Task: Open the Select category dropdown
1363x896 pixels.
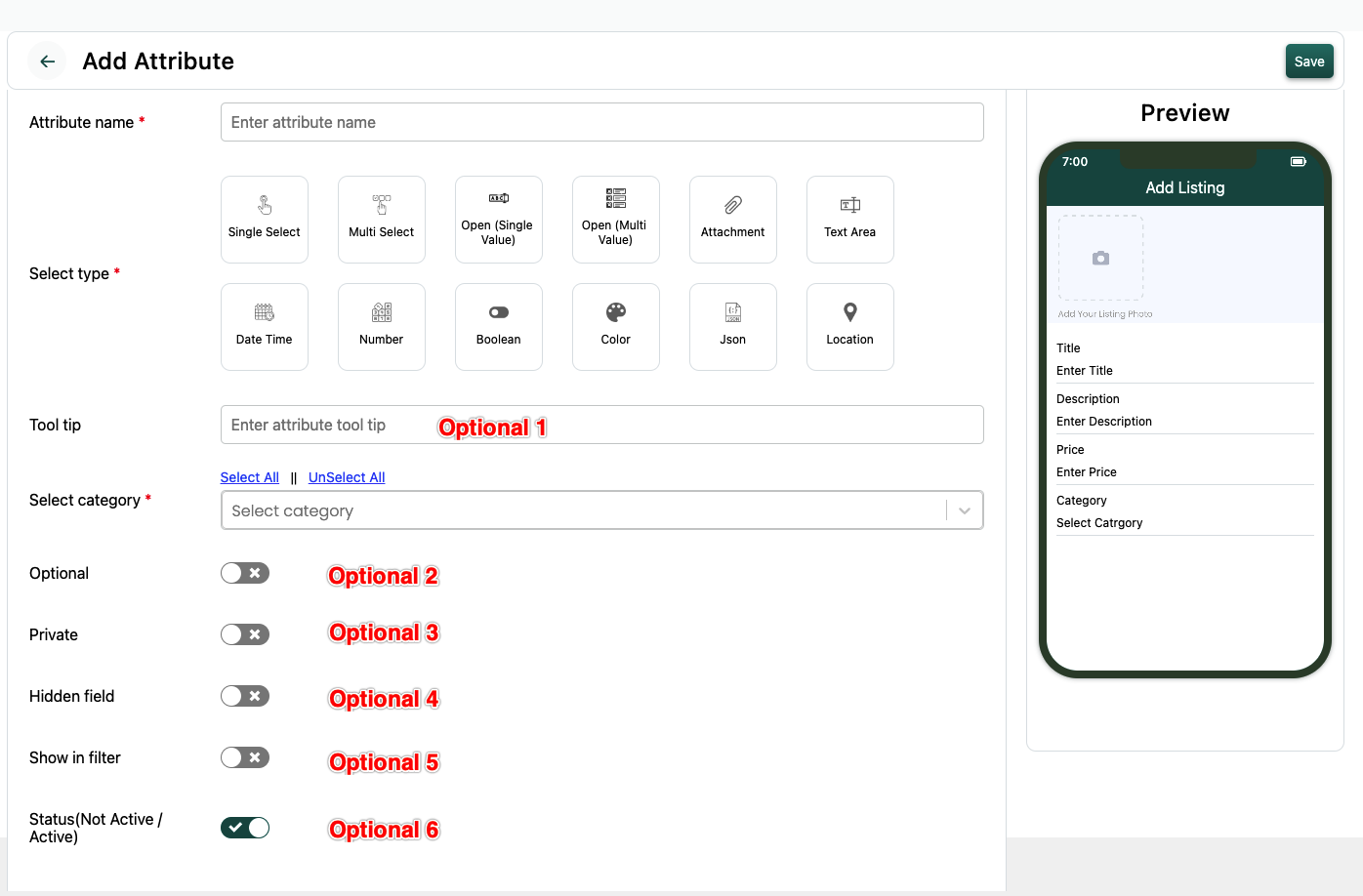Action: tap(601, 510)
